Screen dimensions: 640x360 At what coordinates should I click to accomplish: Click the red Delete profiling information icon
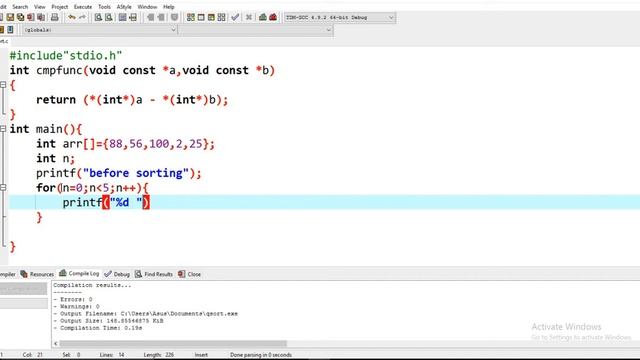click(x=273, y=17)
